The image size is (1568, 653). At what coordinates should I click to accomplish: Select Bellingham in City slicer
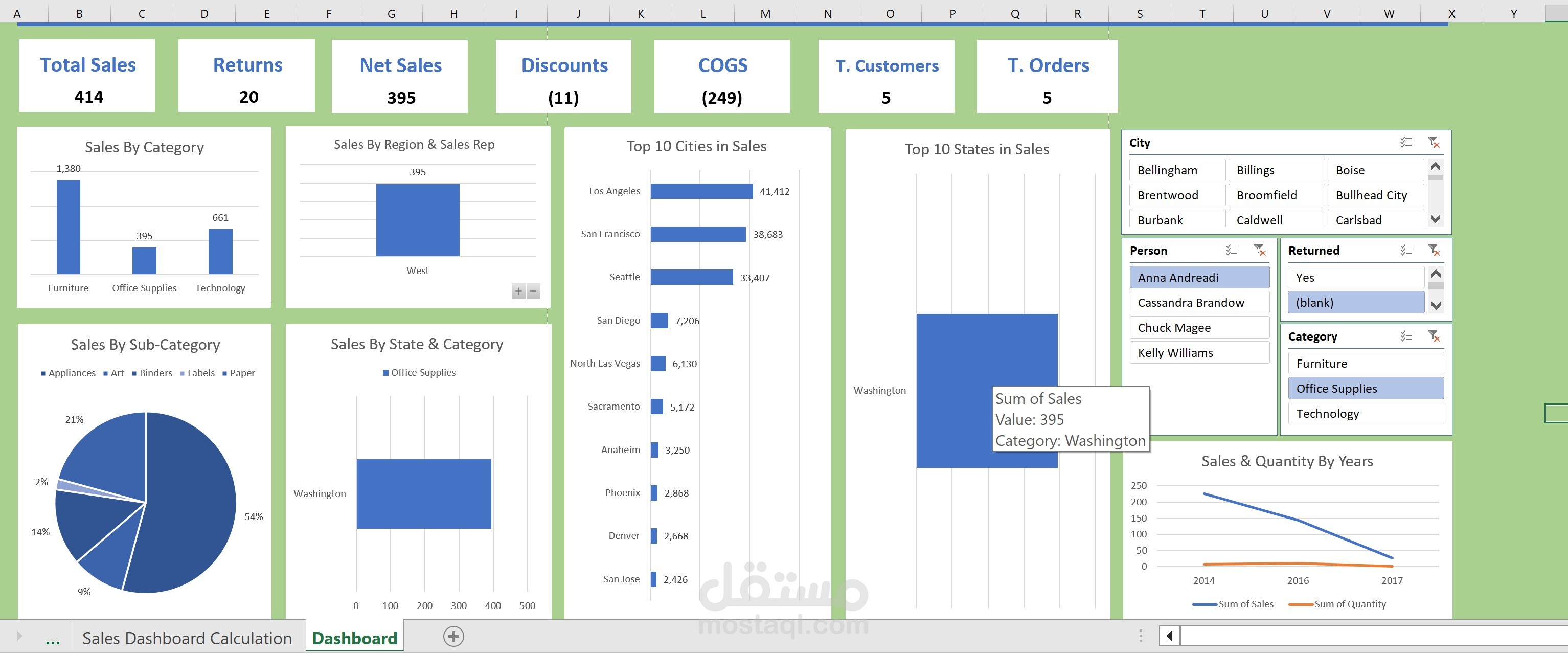pyautogui.click(x=1176, y=170)
